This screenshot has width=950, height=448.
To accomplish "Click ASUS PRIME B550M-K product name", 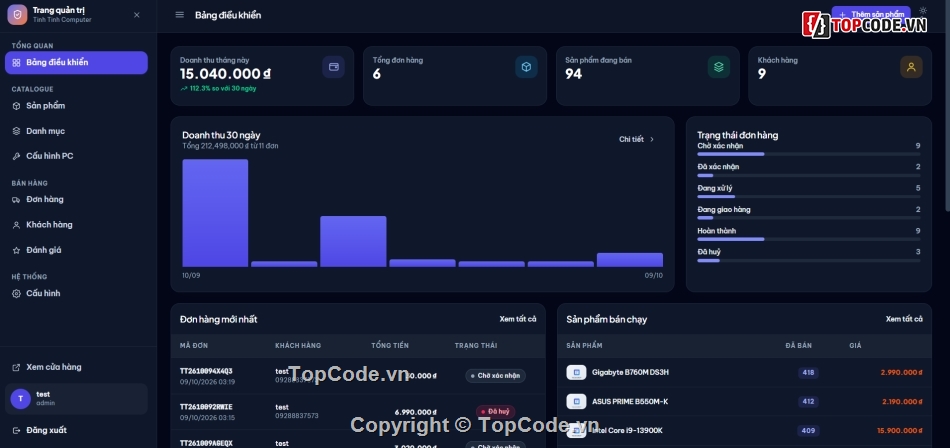I will (630, 401).
